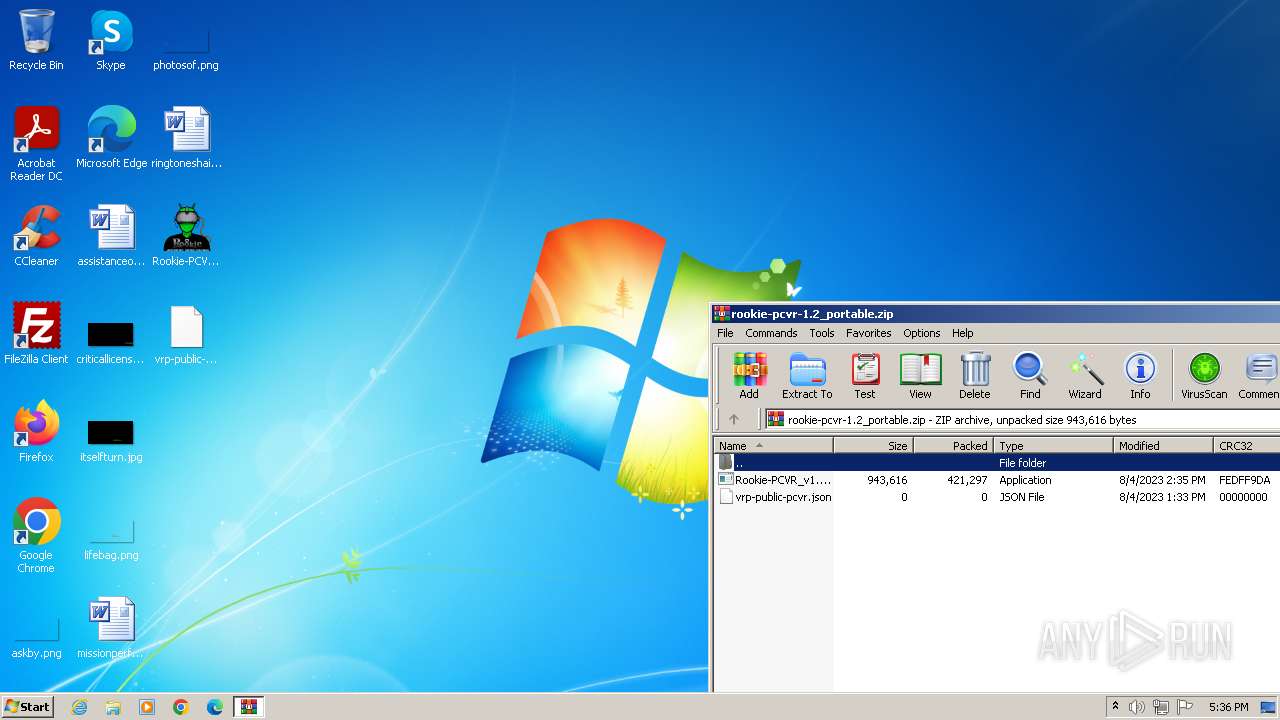Click the Action Center flag icon
This screenshot has height=720, width=1280.
pos(1185,707)
